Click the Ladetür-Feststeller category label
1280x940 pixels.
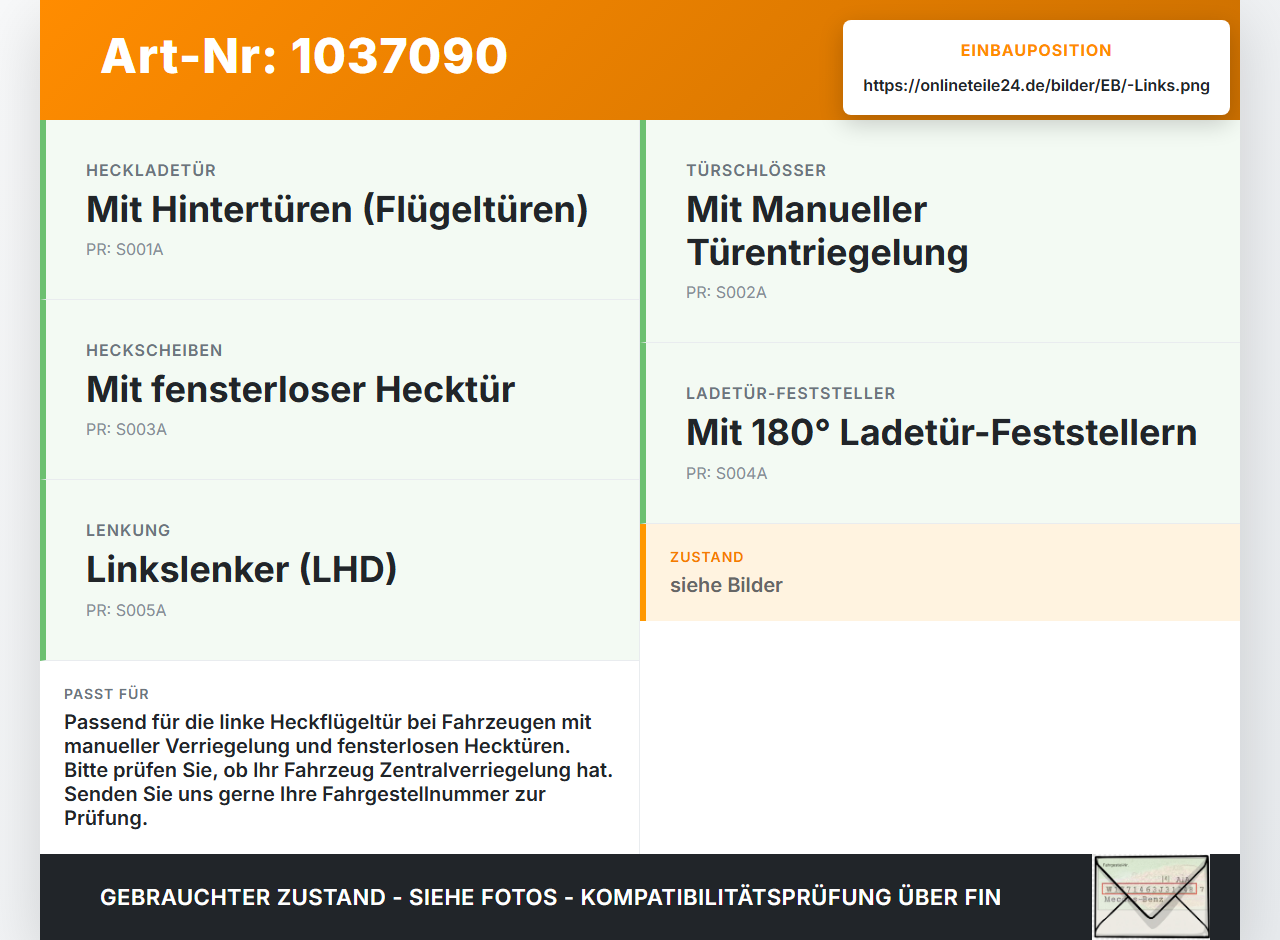tap(791, 394)
